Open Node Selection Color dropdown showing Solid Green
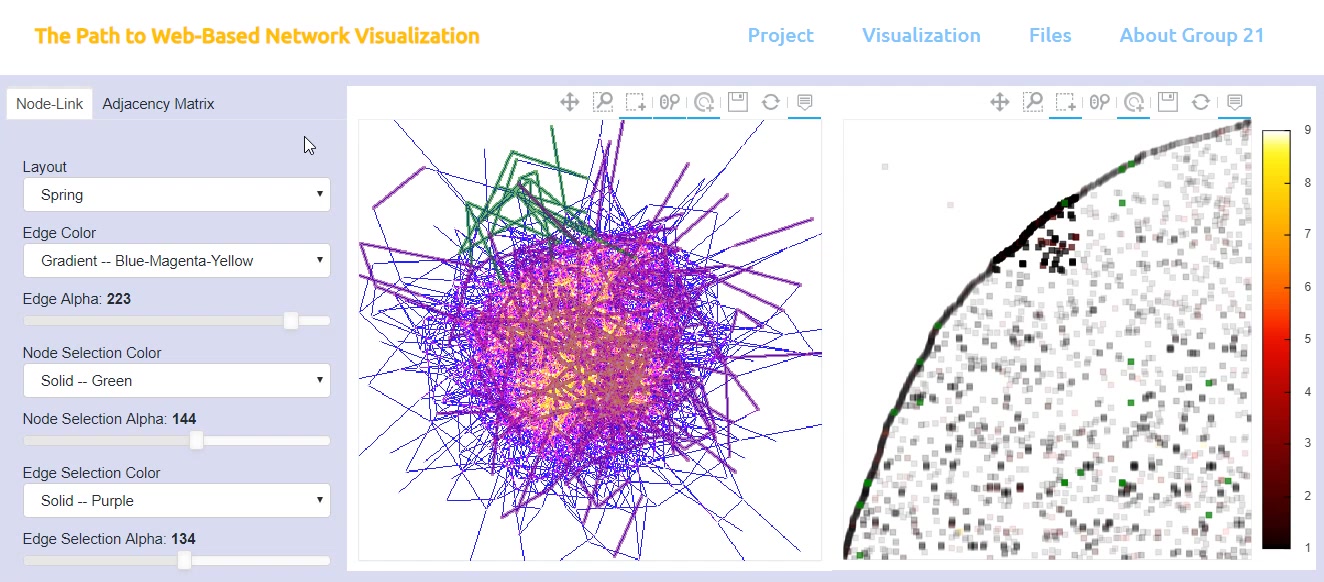Screen dimensions: 1324x582 pos(176,381)
